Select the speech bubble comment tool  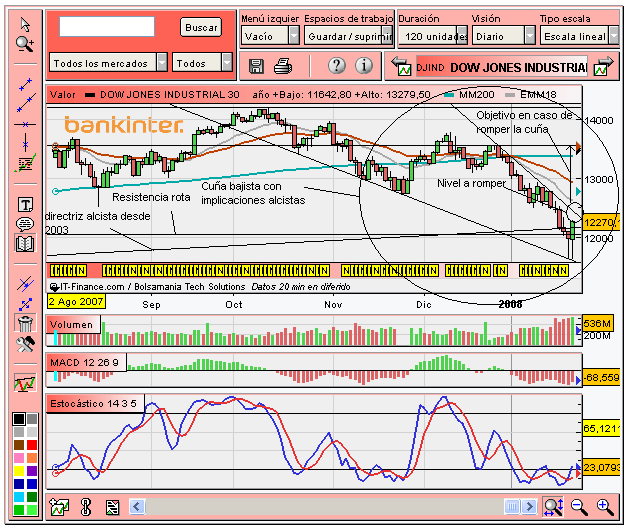[x=25, y=224]
